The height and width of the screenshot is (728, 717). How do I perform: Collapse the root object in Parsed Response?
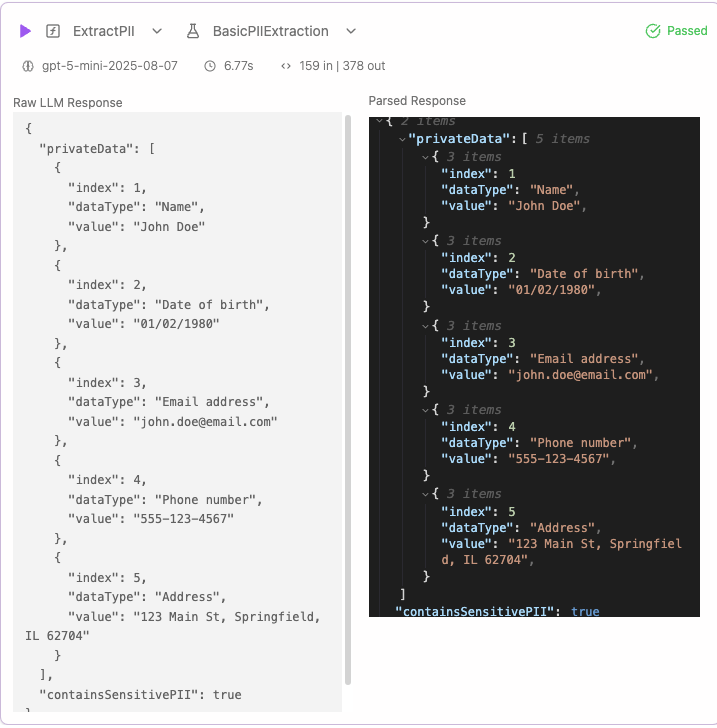point(378,121)
